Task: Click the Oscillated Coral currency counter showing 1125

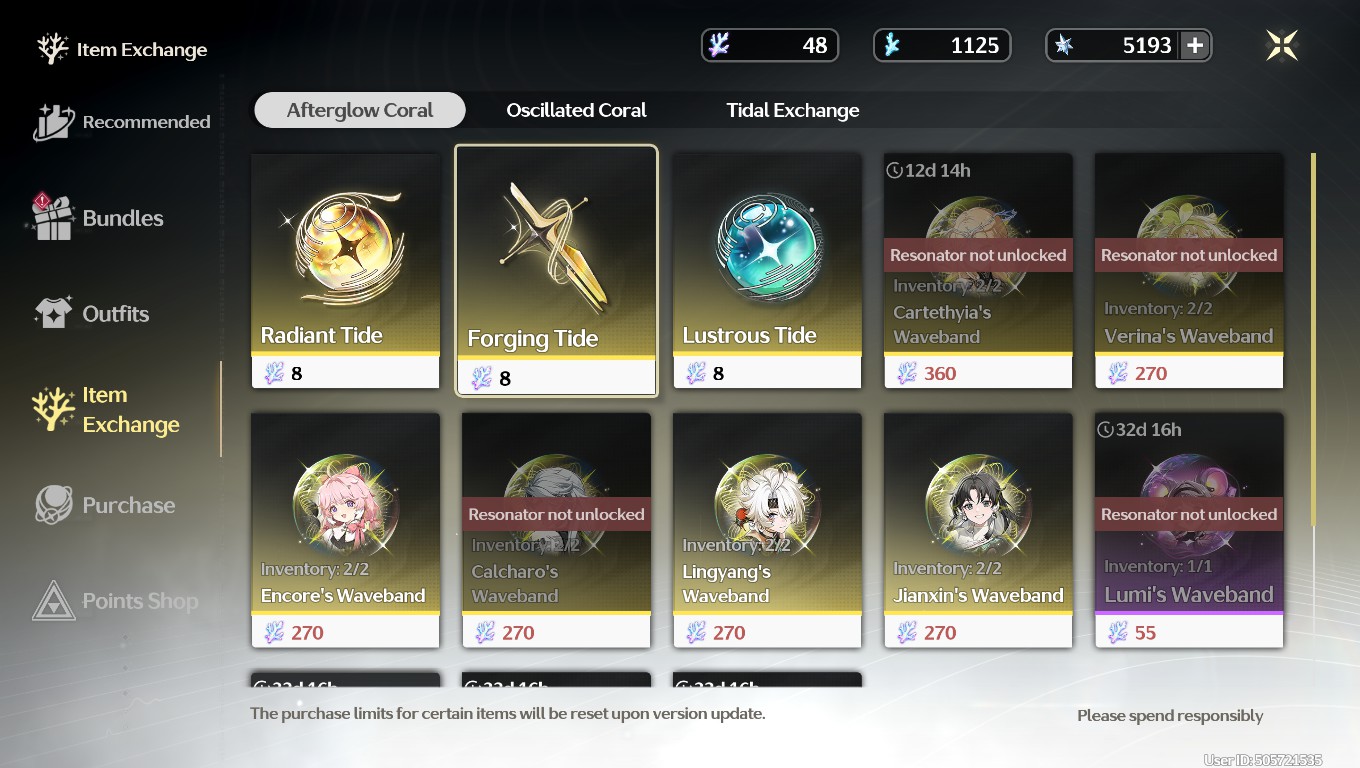Action: pos(942,45)
